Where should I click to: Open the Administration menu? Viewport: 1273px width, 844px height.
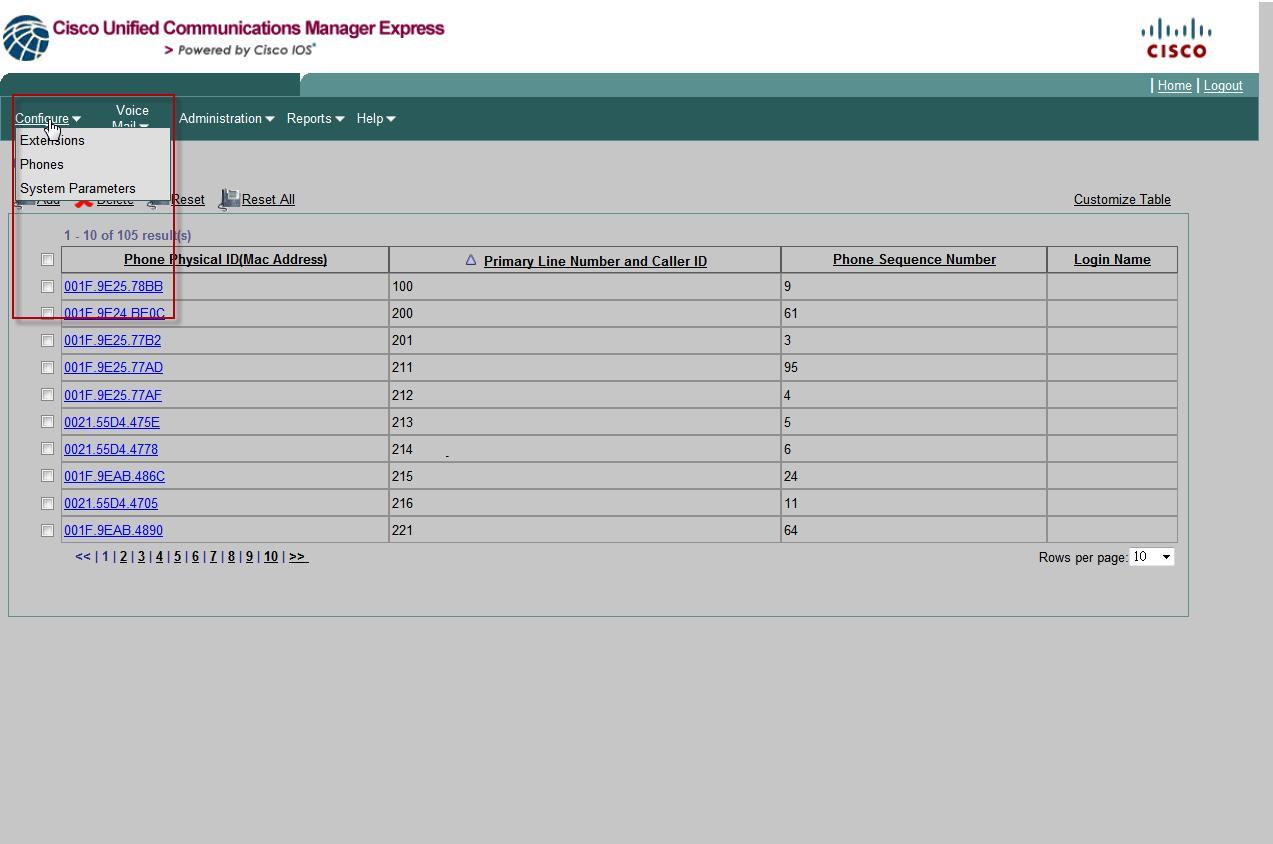tap(226, 118)
